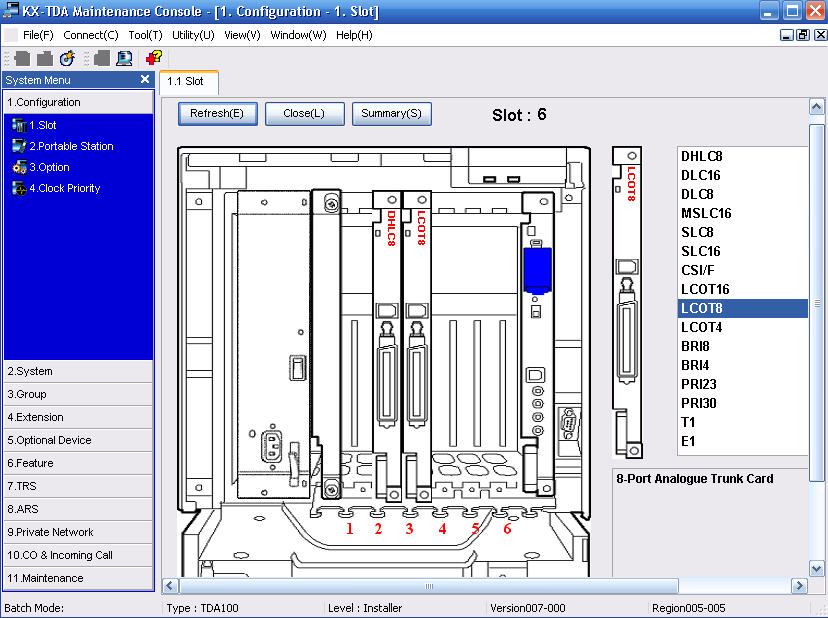Select DHLC8 in card list
This screenshot has height=618, width=828.
point(742,156)
